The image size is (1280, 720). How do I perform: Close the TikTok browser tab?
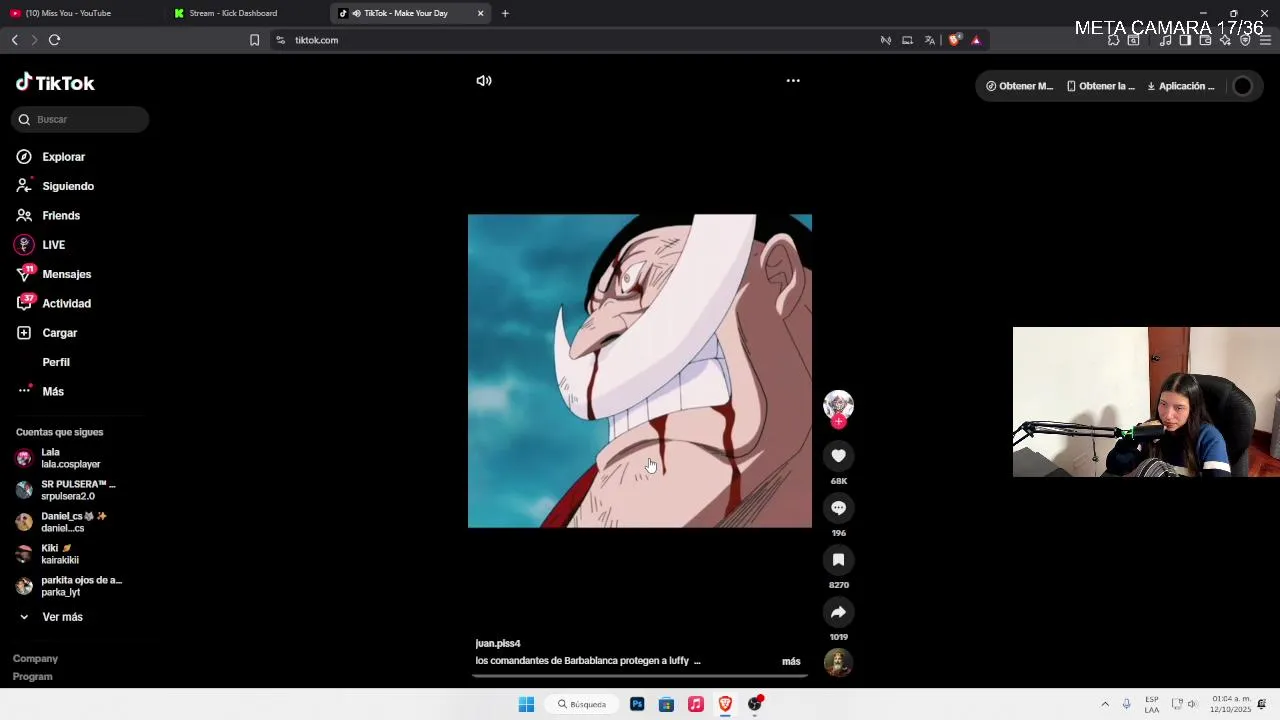coord(480,13)
